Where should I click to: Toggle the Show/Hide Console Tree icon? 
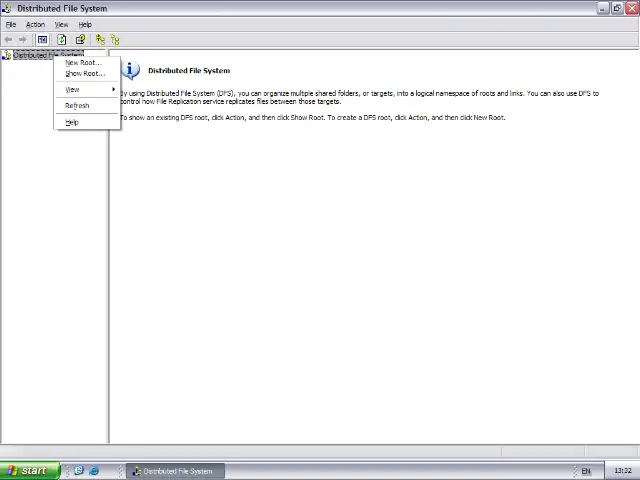(42, 40)
